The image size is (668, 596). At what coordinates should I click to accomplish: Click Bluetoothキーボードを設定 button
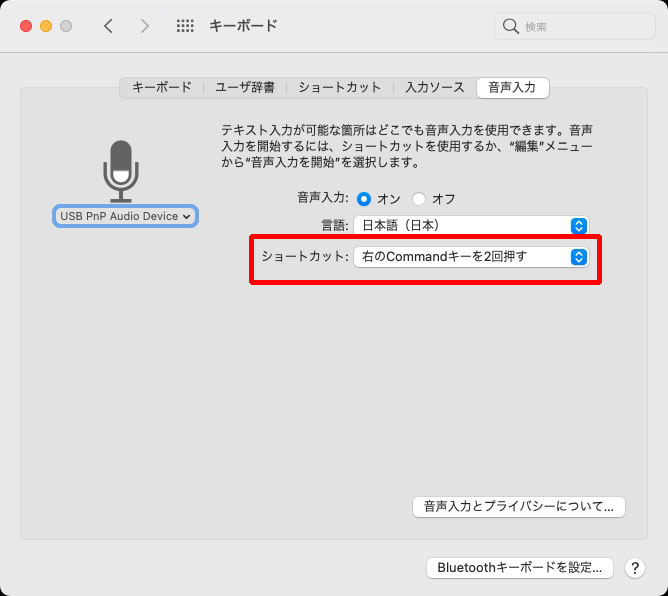click(519, 568)
